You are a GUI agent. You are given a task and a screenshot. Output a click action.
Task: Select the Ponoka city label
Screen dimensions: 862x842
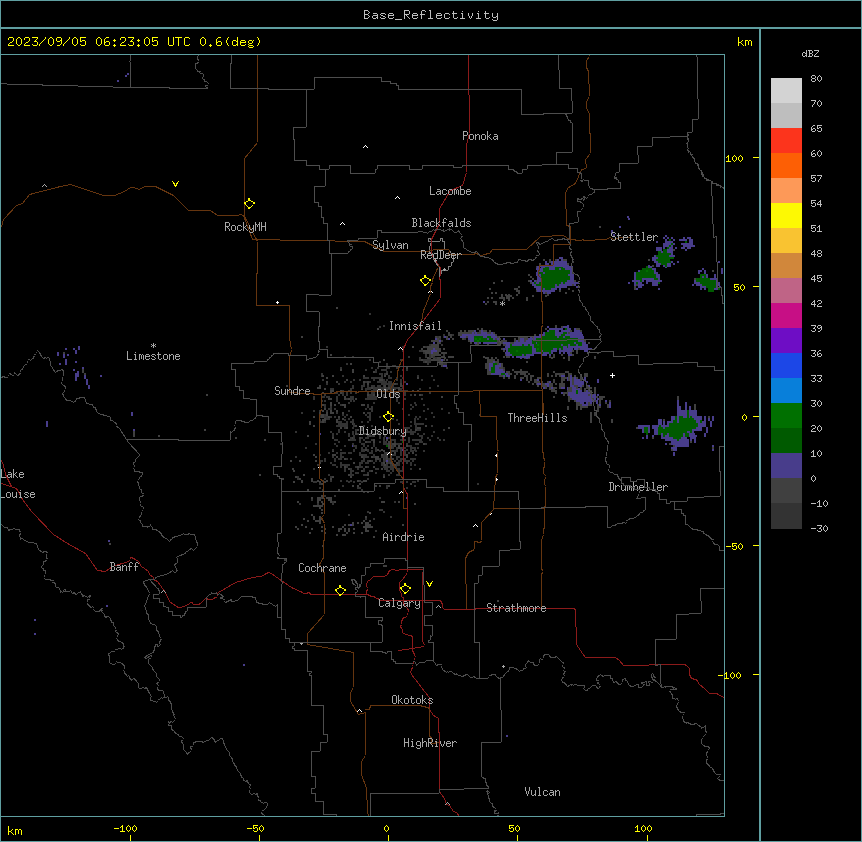tap(480, 136)
